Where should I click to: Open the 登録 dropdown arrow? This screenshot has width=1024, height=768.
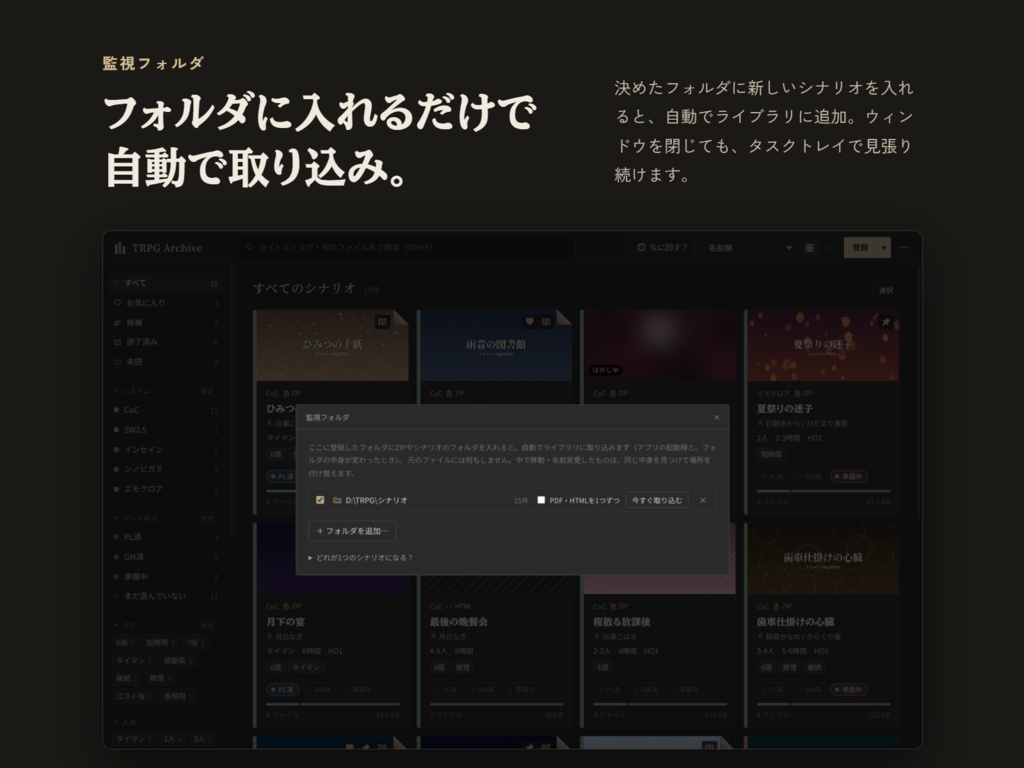tap(884, 248)
